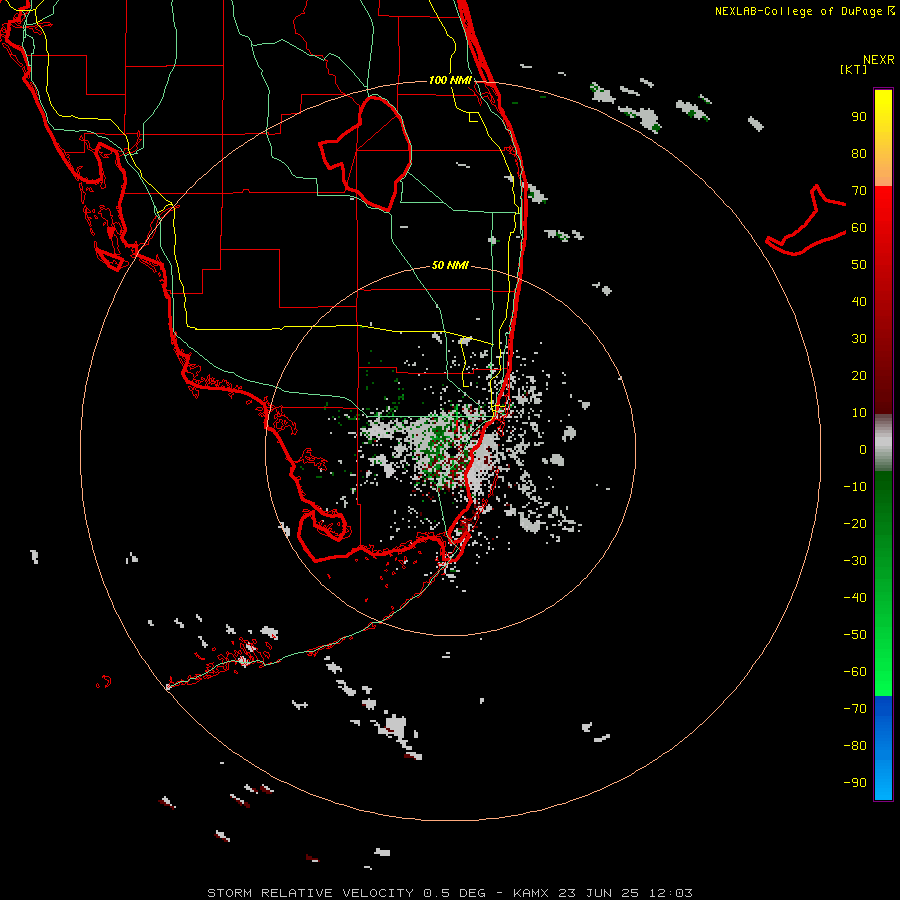Viewport: 900px width, 900px height.
Task: Click the 80 value on velocity scale
Action: coord(859,154)
